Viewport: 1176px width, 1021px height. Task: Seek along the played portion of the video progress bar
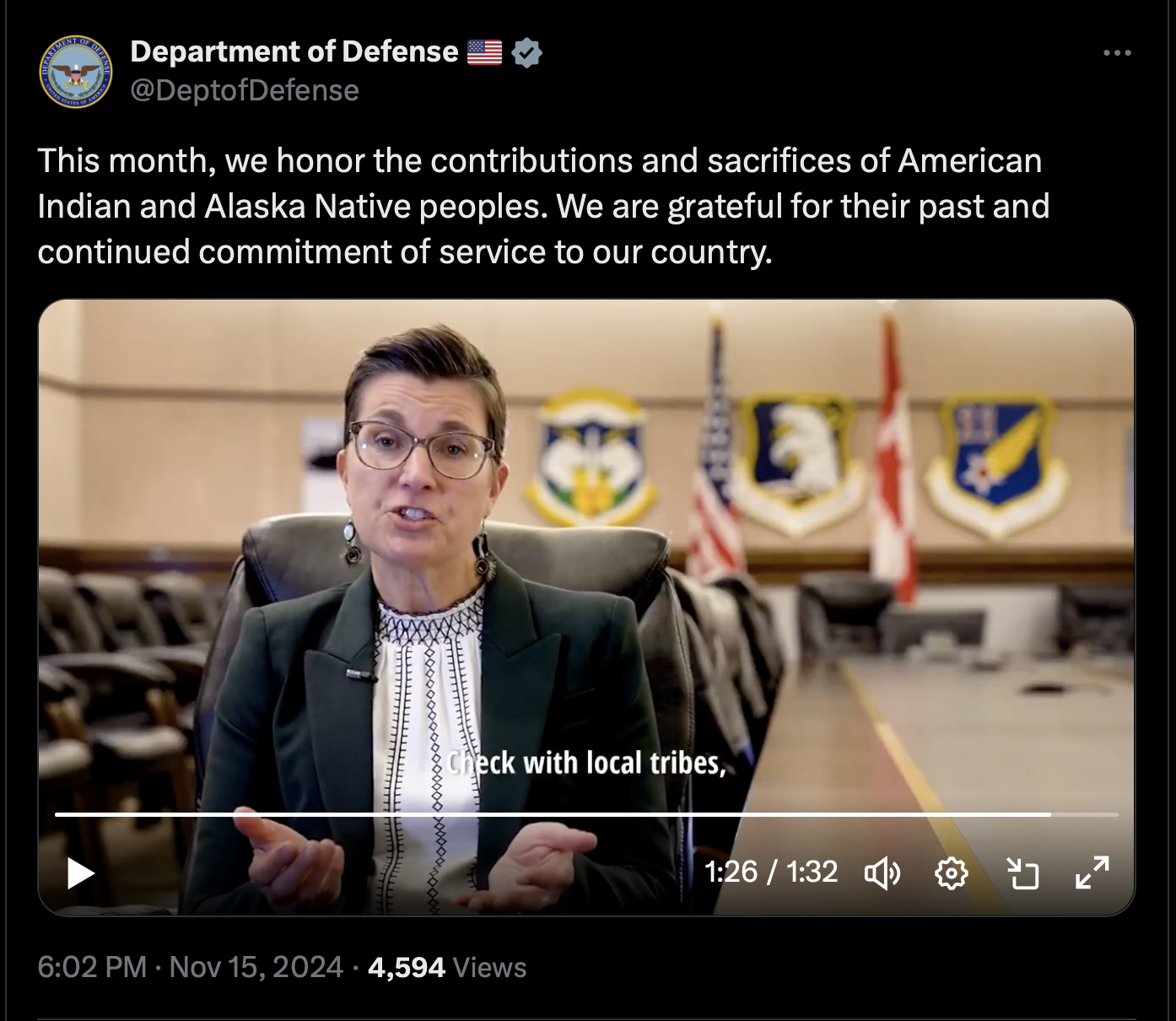click(553, 815)
